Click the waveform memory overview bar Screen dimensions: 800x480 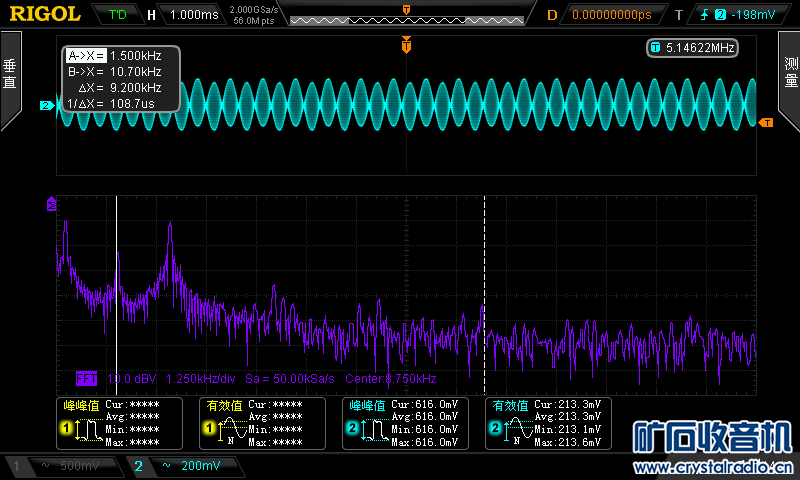(407, 20)
